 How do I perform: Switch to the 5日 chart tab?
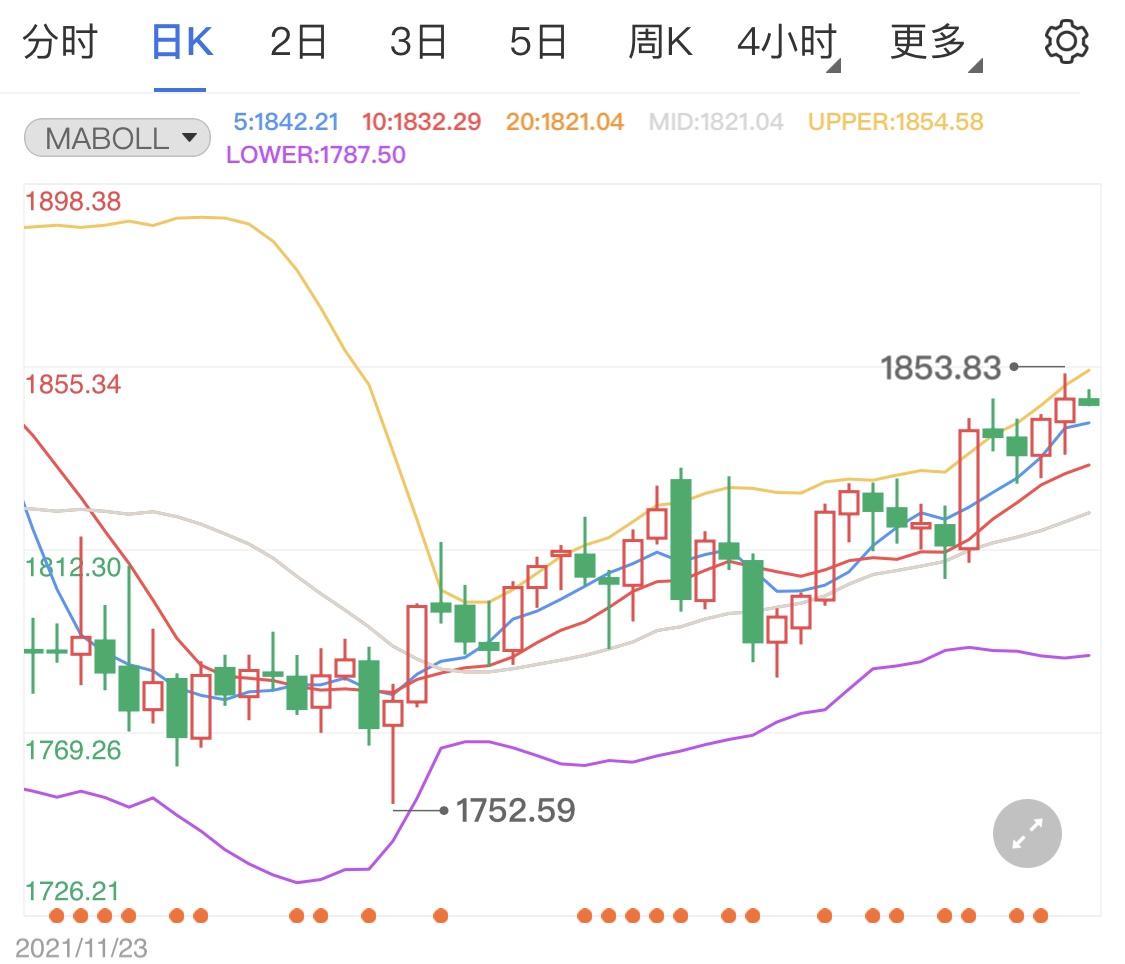pyautogui.click(x=538, y=42)
